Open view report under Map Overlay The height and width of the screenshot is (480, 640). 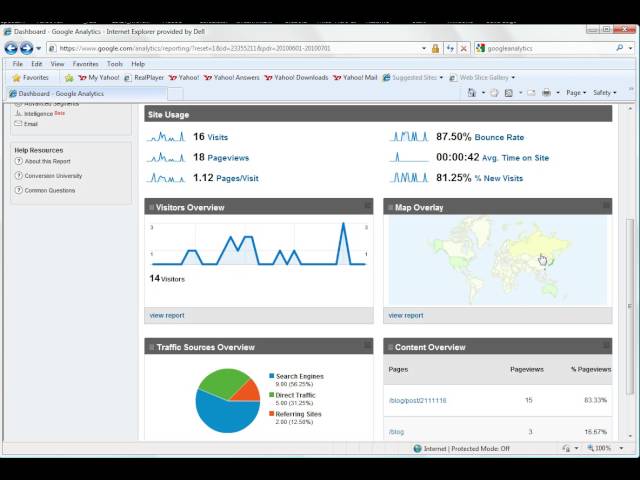click(x=406, y=316)
